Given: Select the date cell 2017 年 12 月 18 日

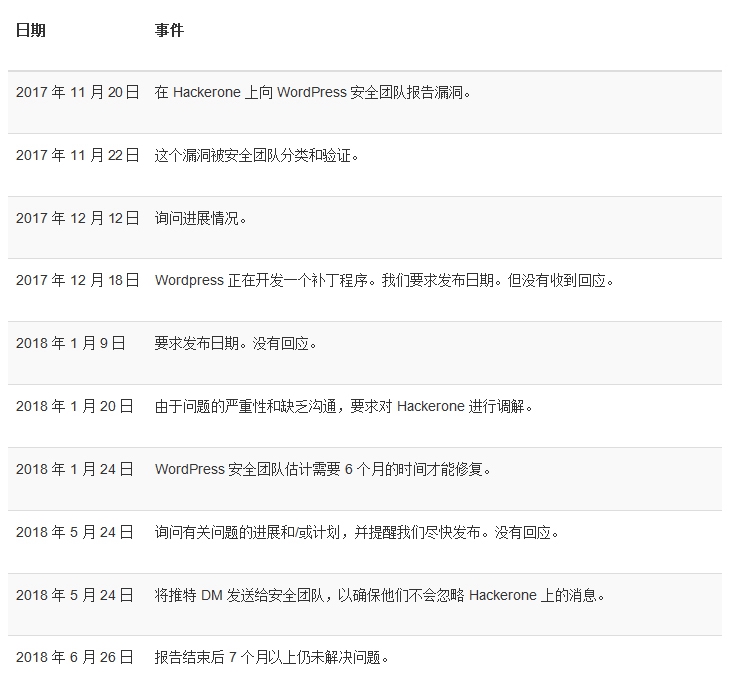Looking at the screenshot, I should pyautogui.click(x=77, y=281).
